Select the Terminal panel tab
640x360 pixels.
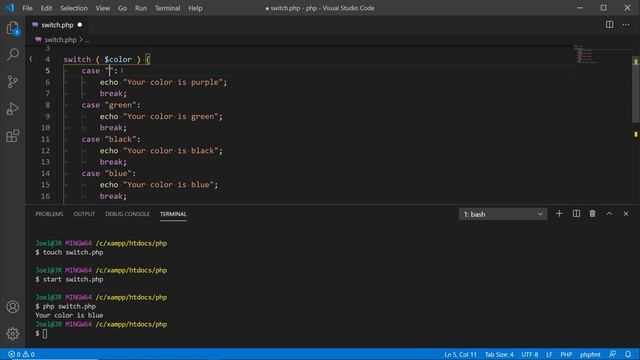173,214
